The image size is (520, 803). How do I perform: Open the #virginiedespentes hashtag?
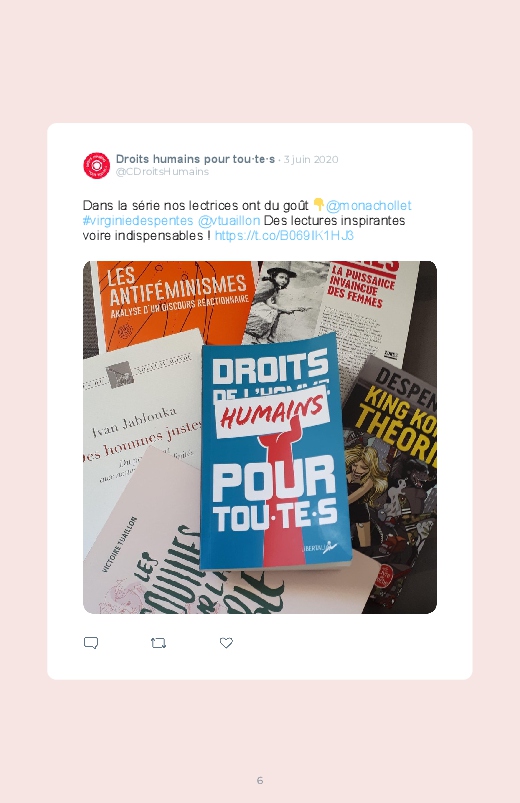point(138,220)
